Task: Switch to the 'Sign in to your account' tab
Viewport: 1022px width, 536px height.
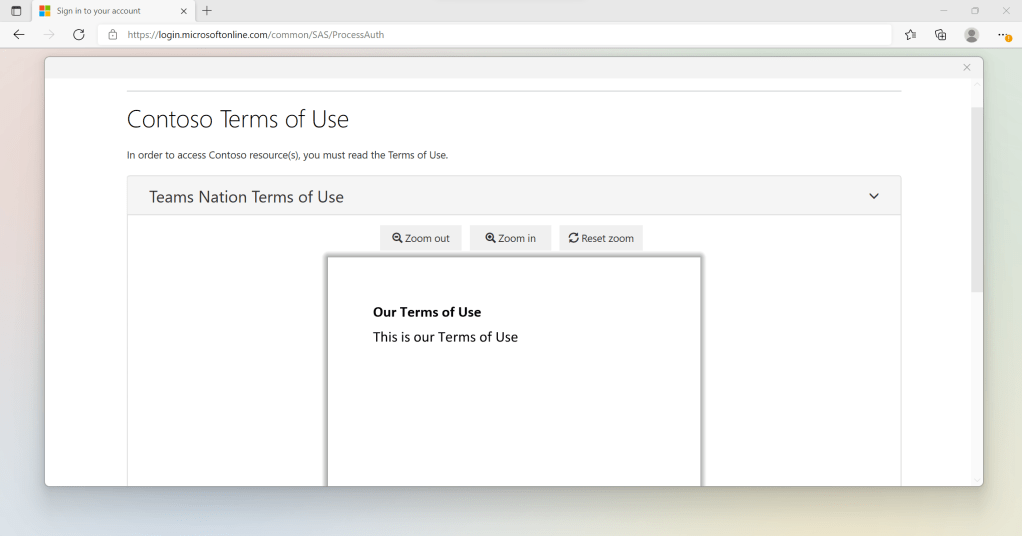Action: coord(100,11)
